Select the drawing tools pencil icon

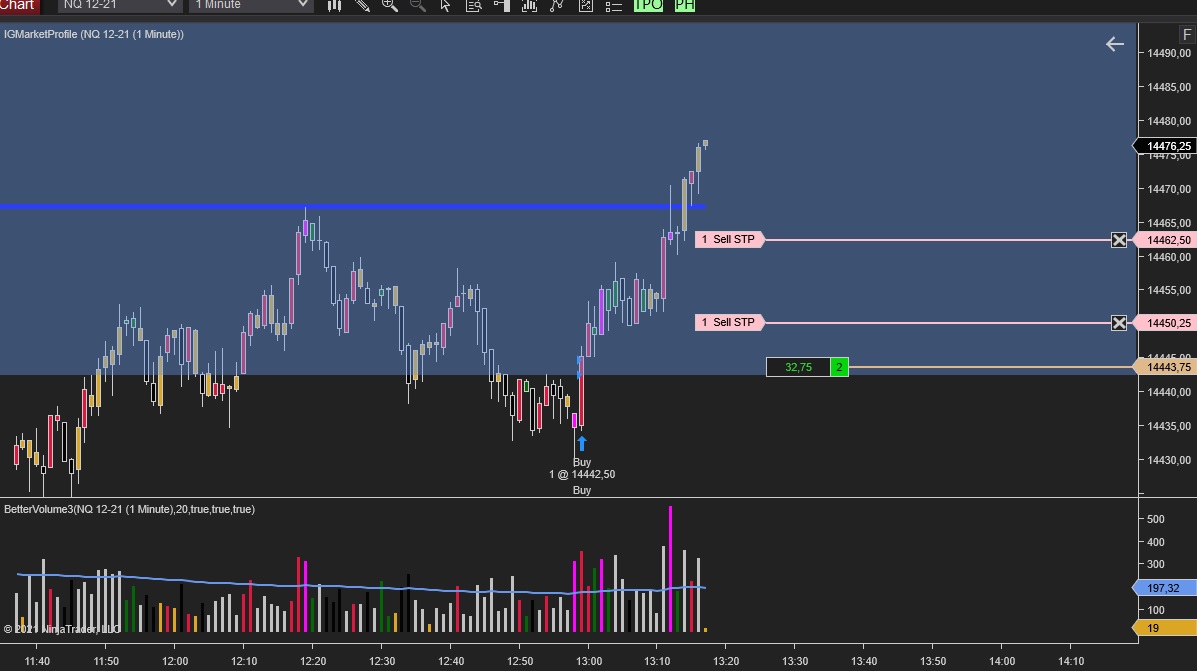coord(363,5)
